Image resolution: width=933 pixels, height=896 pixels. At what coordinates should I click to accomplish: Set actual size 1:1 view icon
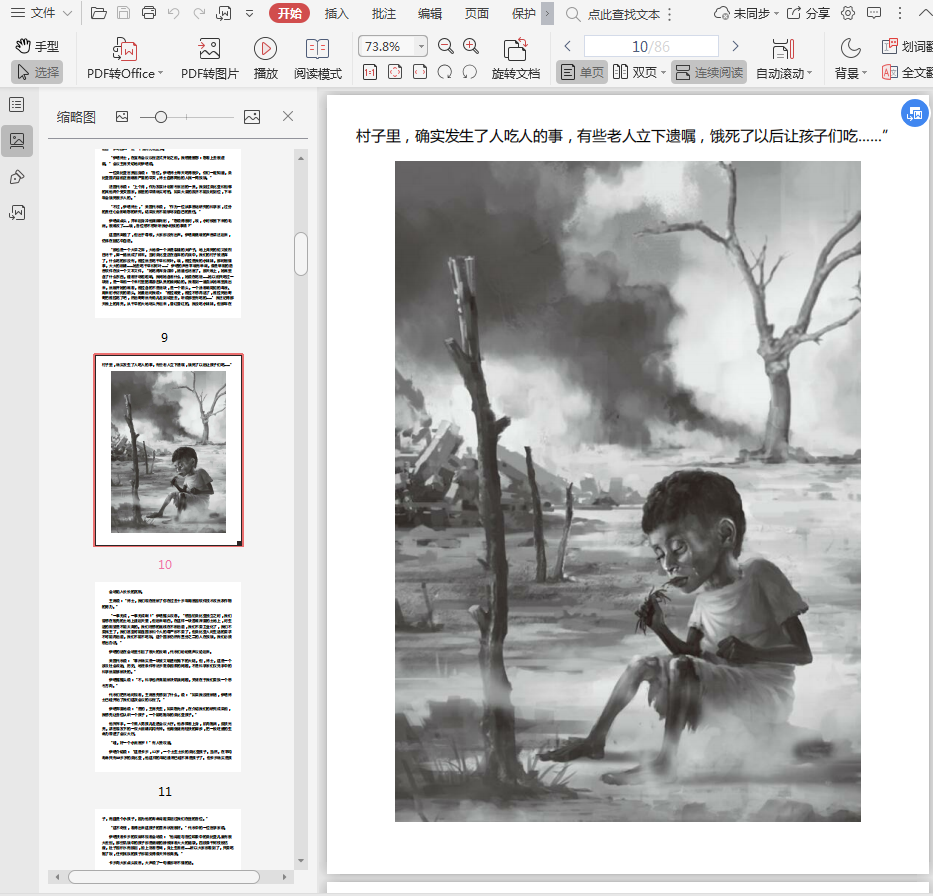pos(370,72)
